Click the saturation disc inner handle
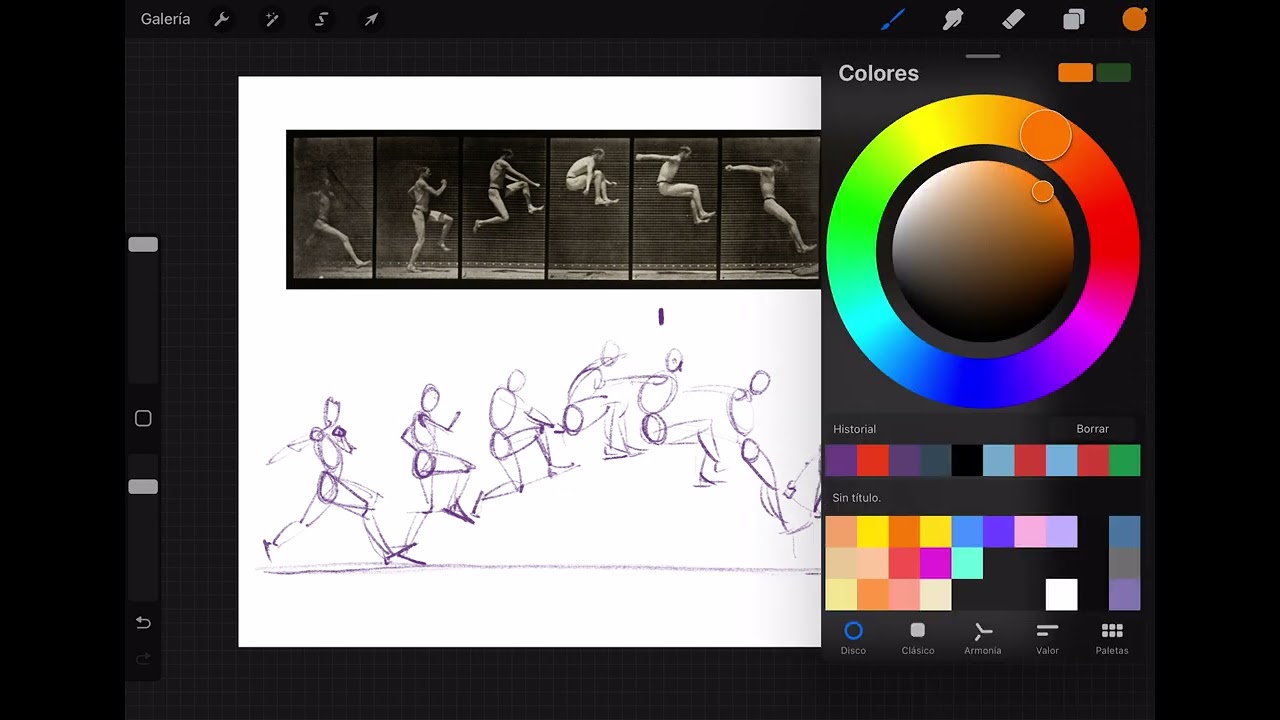This screenshot has height=720, width=1280. tap(1042, 191)
